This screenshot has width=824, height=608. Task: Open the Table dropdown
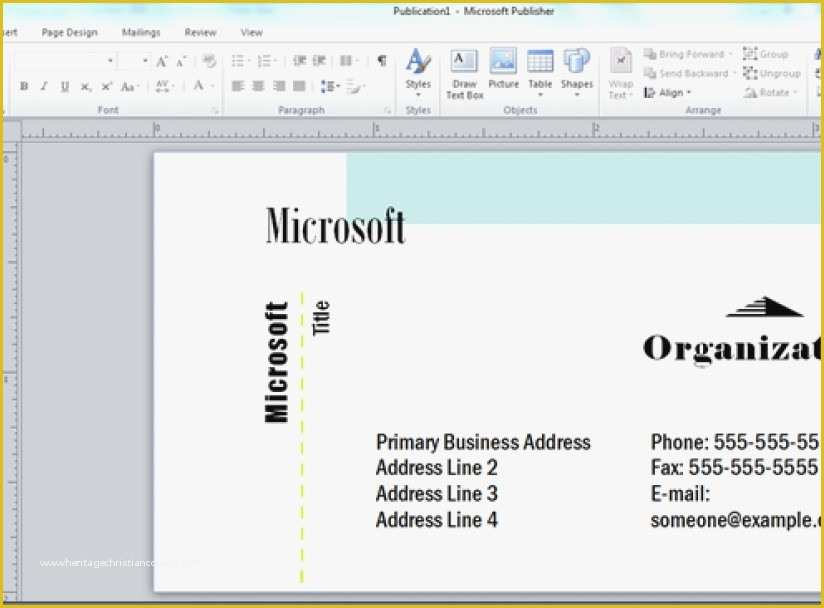tap(540, 74)
